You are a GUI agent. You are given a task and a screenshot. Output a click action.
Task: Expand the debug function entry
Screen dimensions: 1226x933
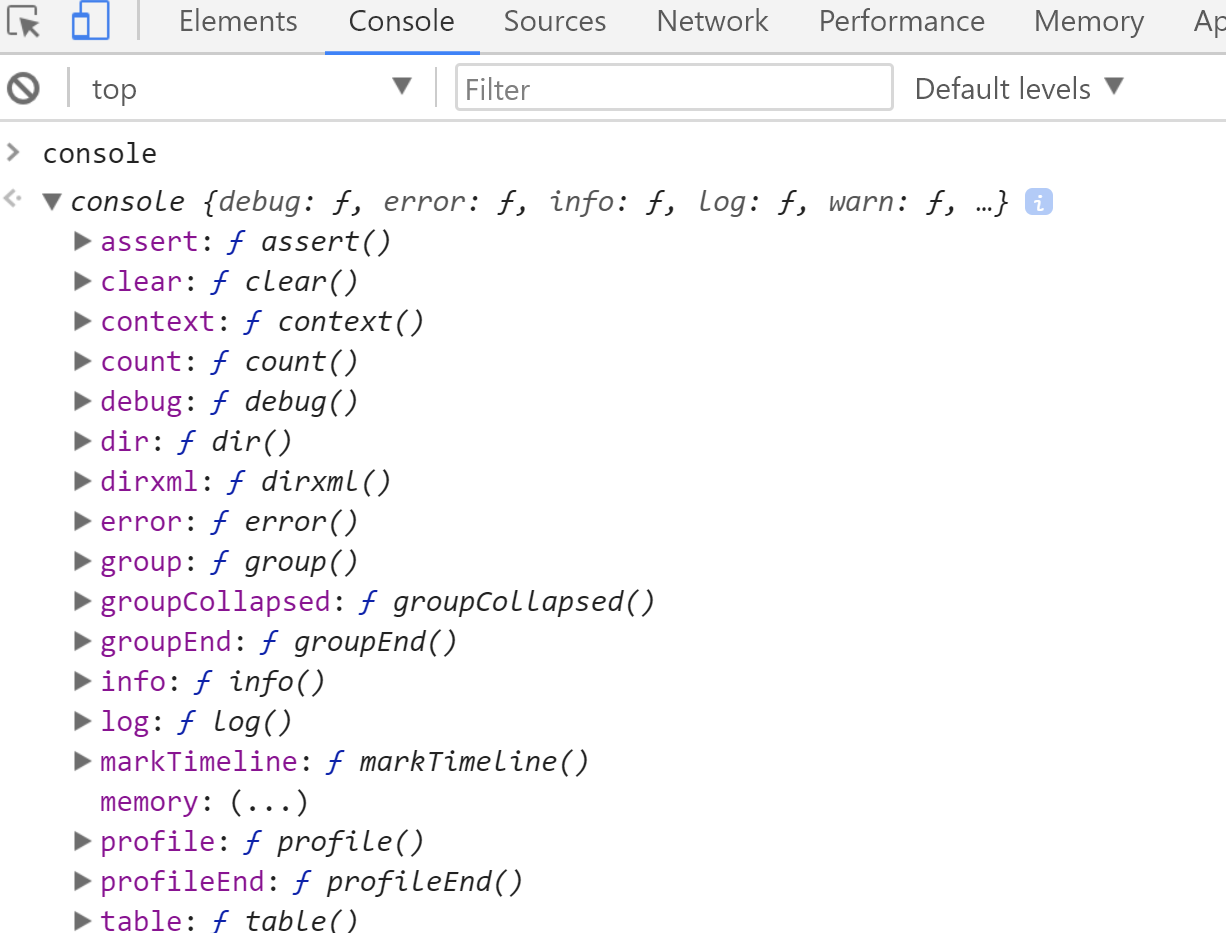coord(84,401)
